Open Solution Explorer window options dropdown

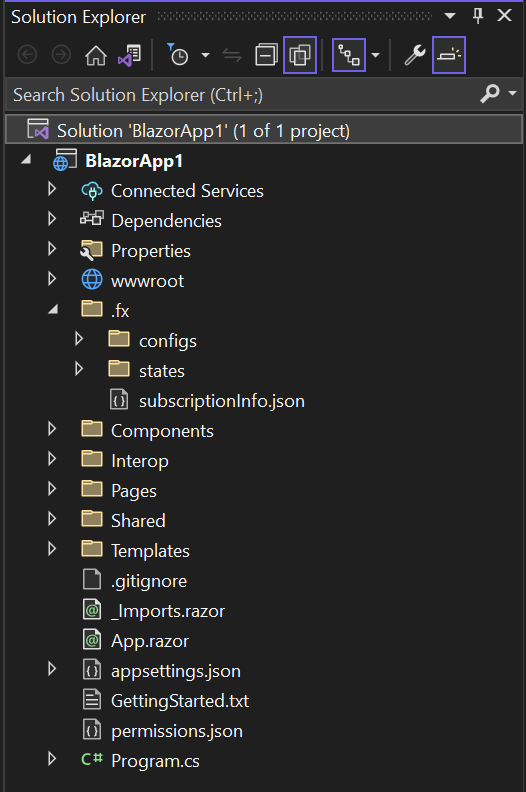[x=450, y=16]
